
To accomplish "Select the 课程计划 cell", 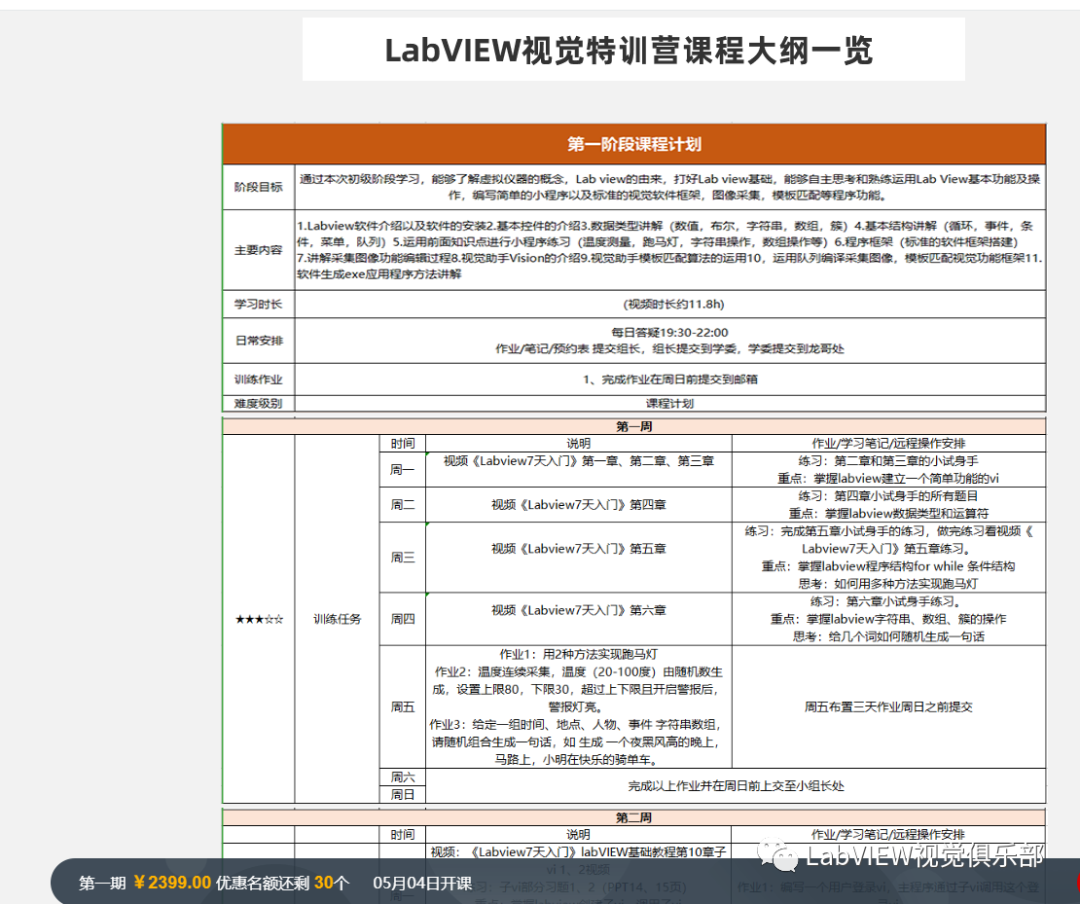I will (669, 403).
